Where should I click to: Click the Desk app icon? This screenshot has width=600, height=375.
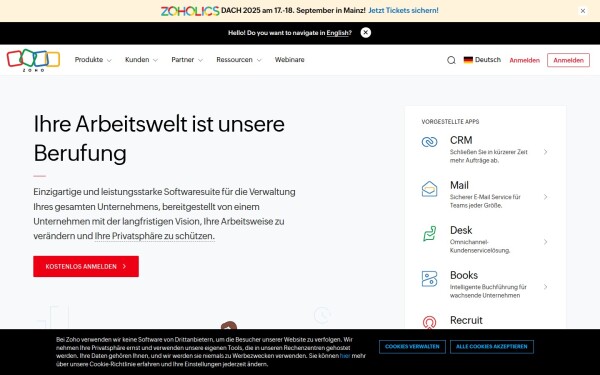[x=429, y=233]
